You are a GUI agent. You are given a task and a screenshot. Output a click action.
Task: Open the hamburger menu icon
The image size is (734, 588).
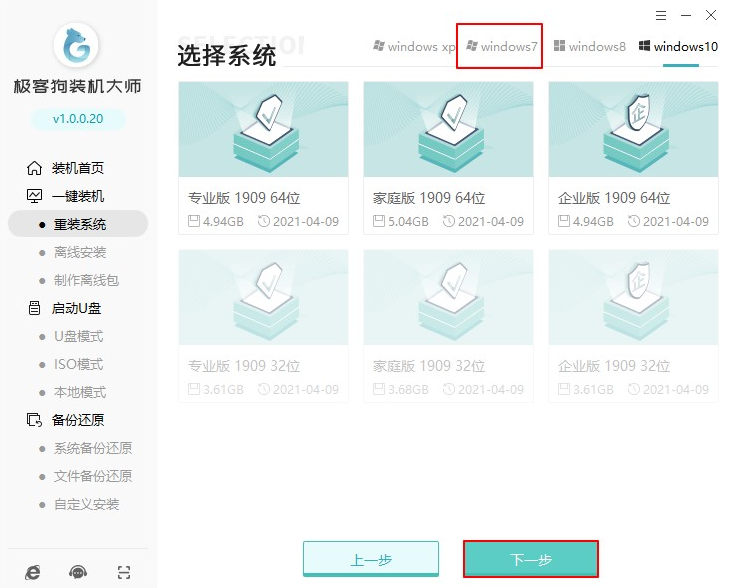click(661, 15)
